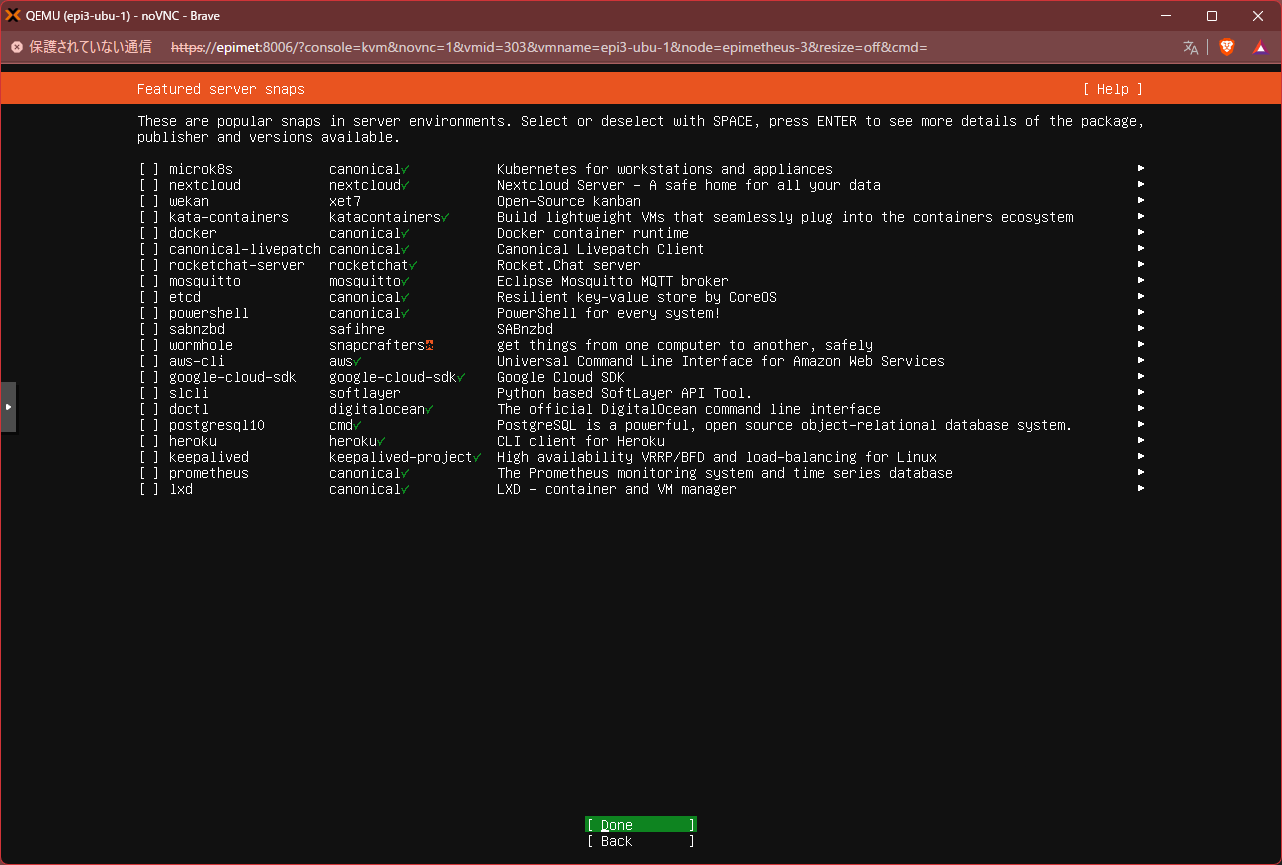Click description 'CLI client for Heroku'
The image size is (1282, 865).
click(x=581, y=441)
